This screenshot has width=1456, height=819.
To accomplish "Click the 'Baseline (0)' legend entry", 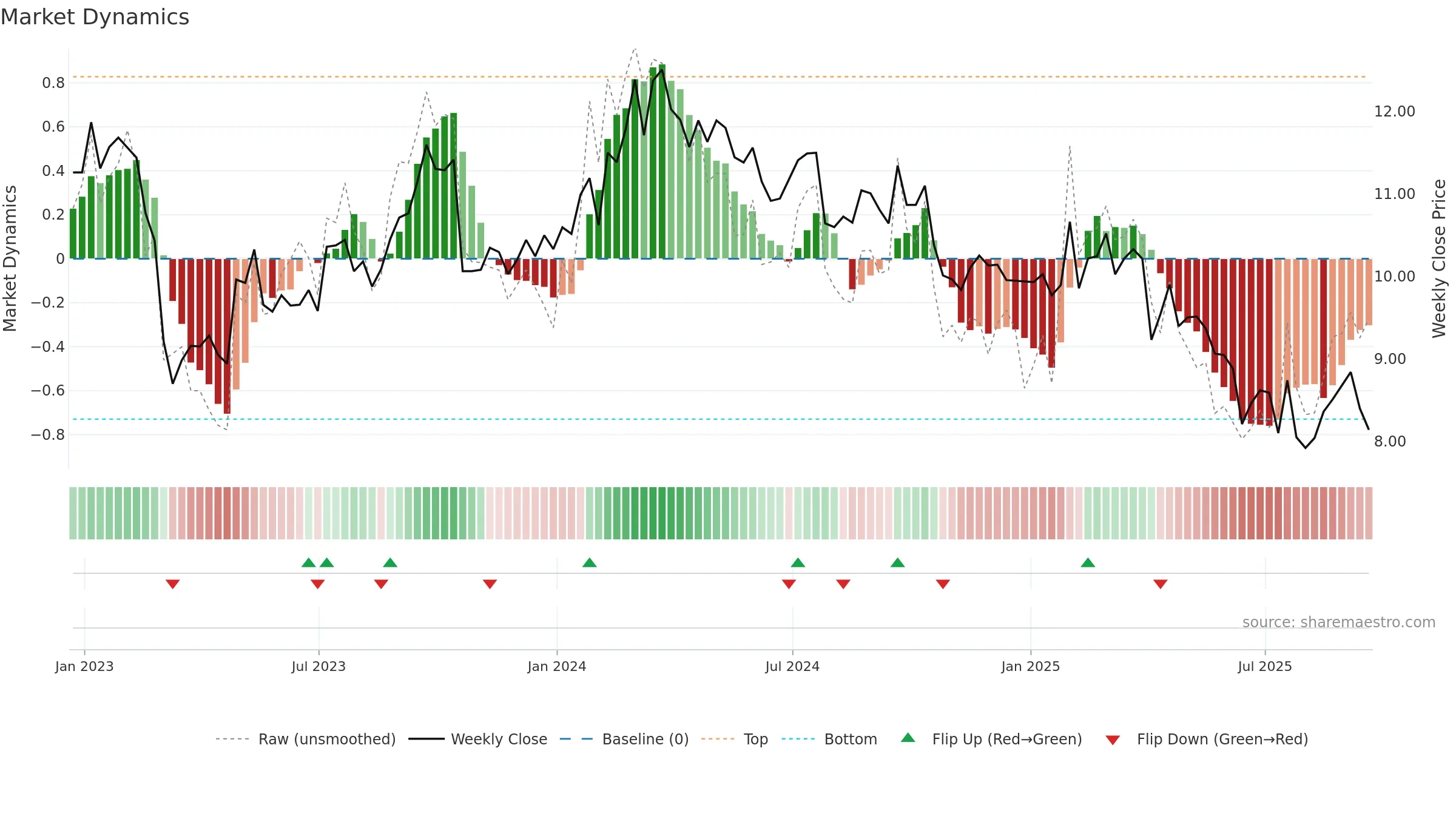I will [624, 739].
